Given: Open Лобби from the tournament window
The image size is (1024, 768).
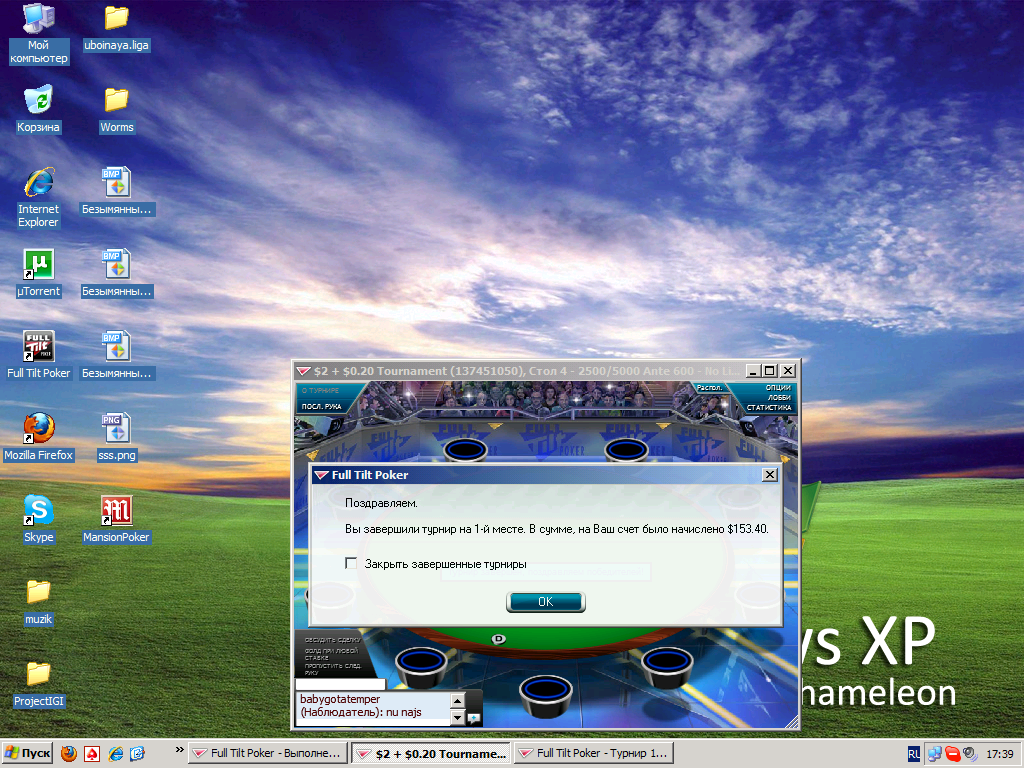Looking at the screenshot, I should tap(779, 397).
